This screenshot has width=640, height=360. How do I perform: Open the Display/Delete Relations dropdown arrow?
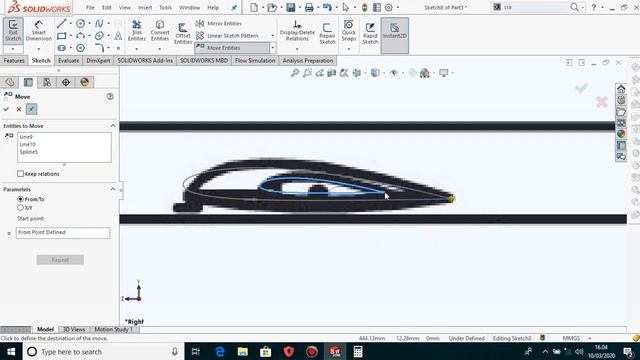click(x=297, y=49)
